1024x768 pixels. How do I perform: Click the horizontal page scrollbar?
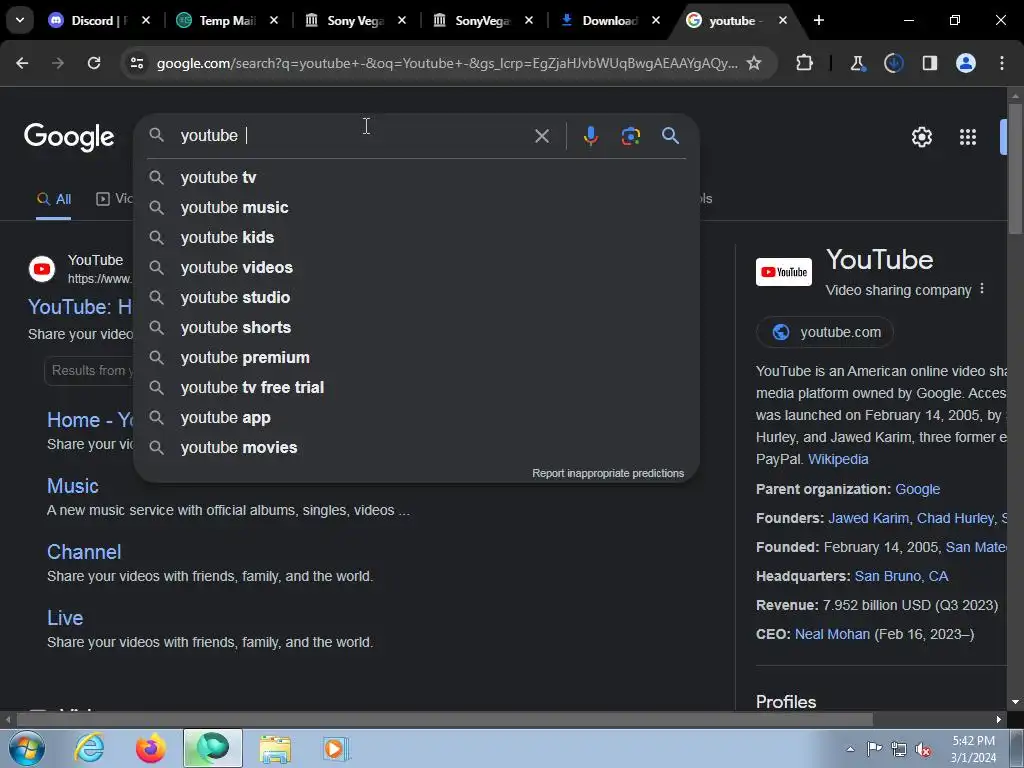click(444, 719)
